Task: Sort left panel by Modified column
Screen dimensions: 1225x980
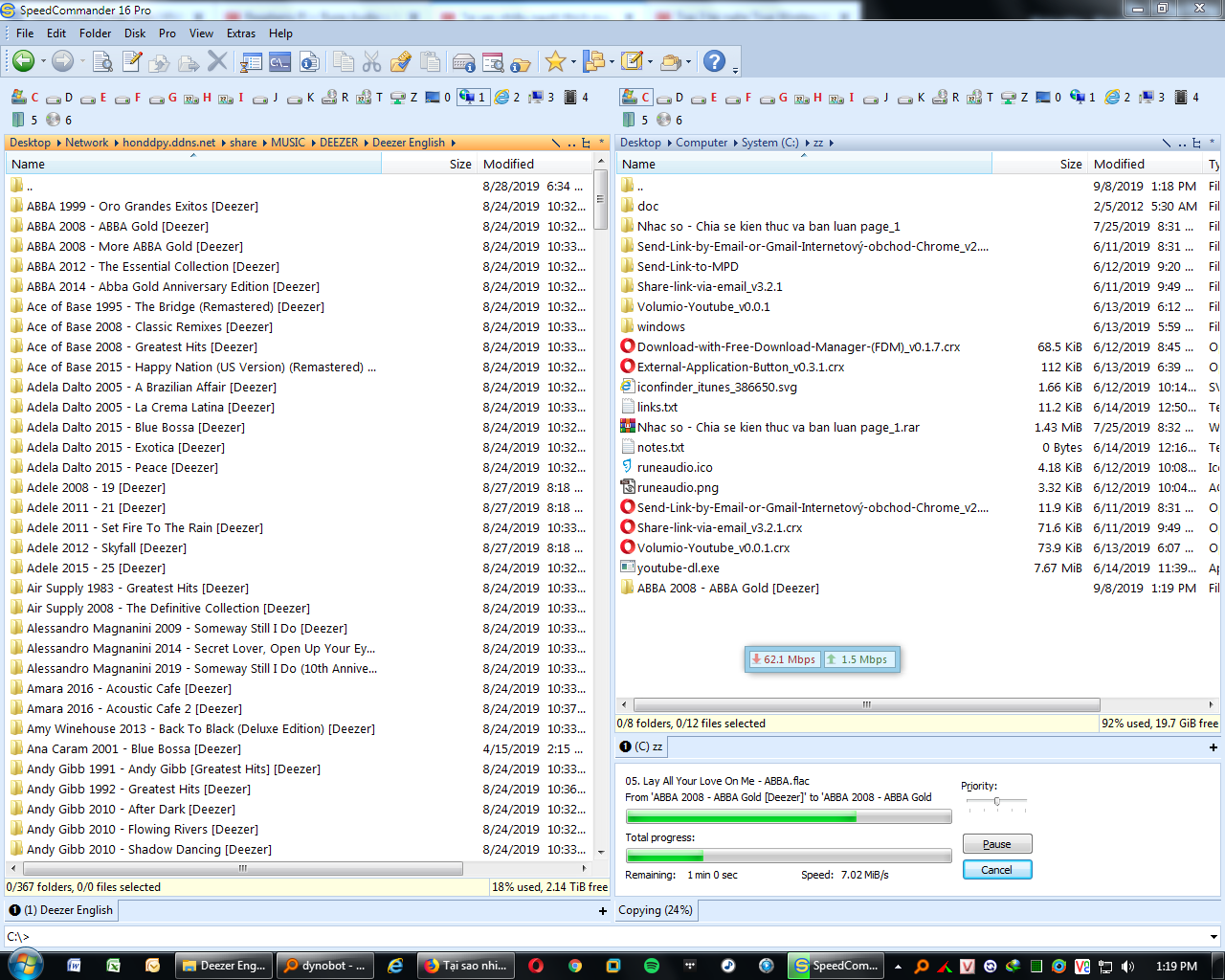Action: [x=533, y=164]
